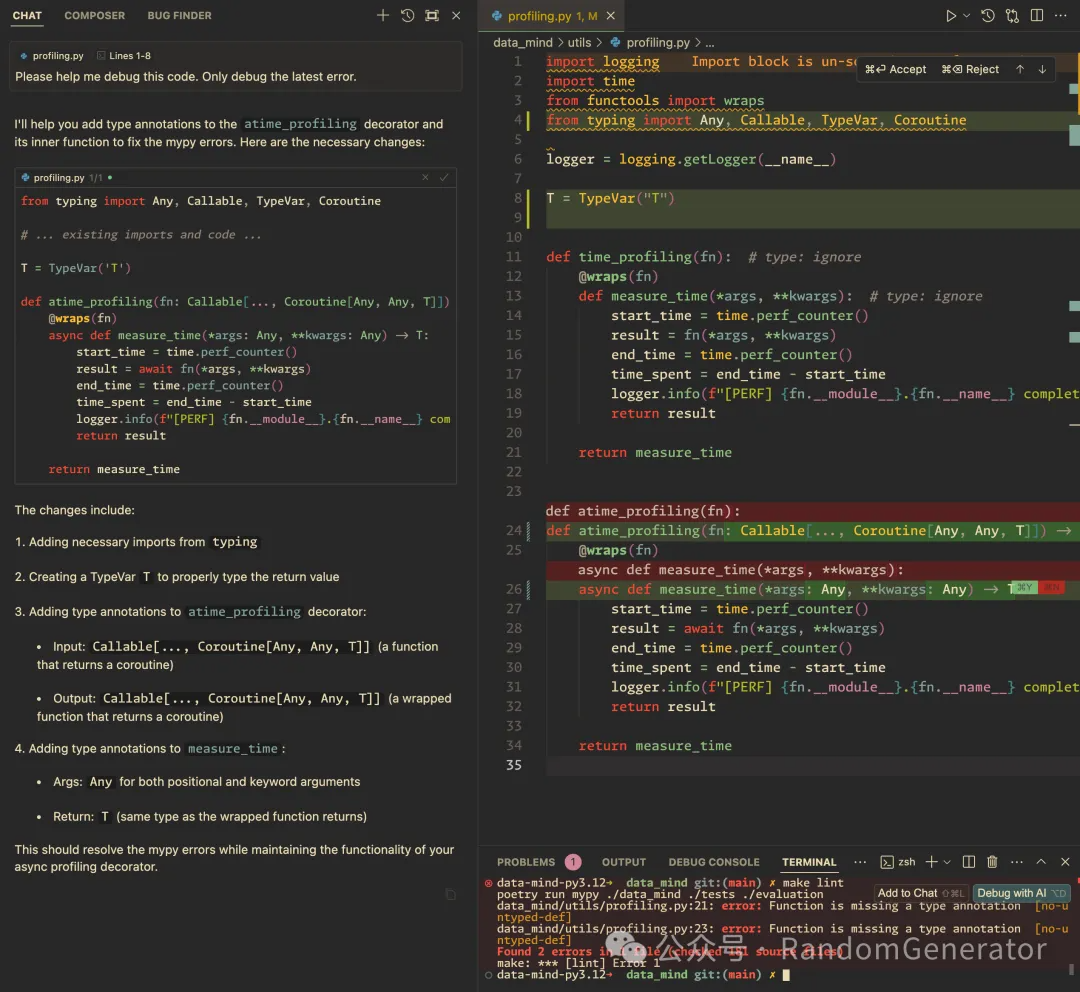This screenshot has height=992, width=1080.
Task: Split the terminal pane
Action: 968,862
